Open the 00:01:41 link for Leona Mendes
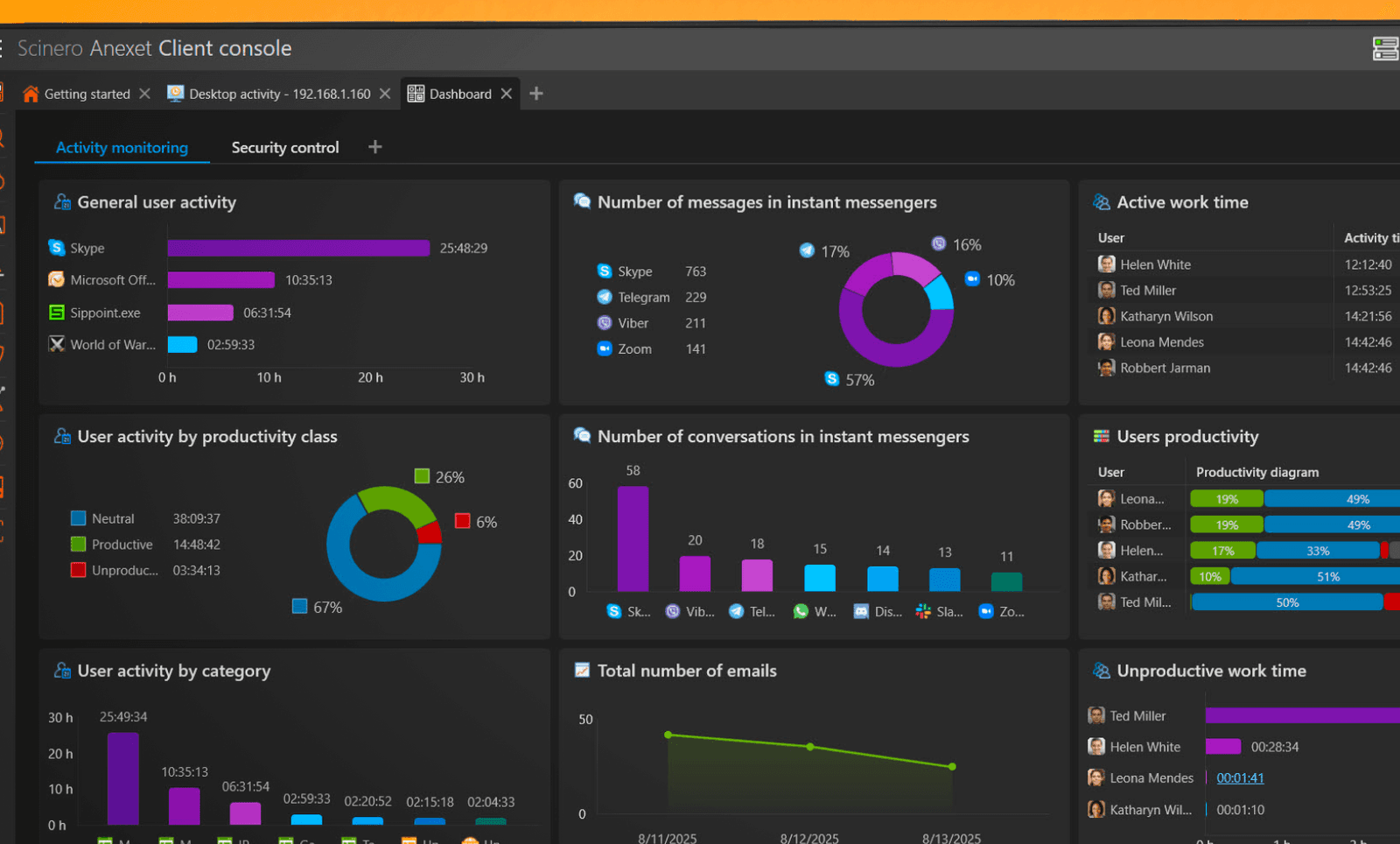The width and height of the screenshot is (1400, 844). point(1240,778)
